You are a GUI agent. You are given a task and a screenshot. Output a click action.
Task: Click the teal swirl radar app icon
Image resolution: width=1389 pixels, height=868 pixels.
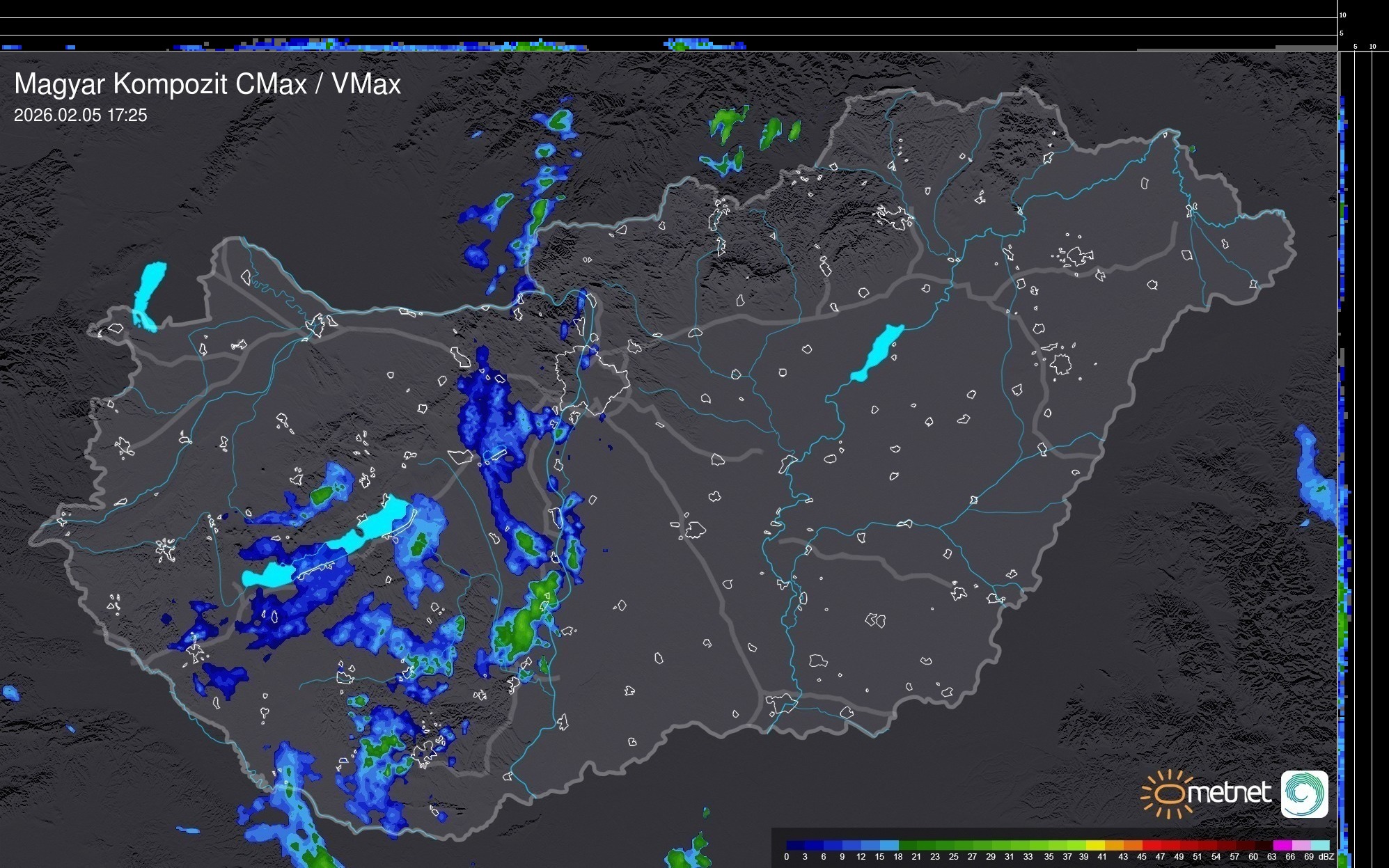1304,794
